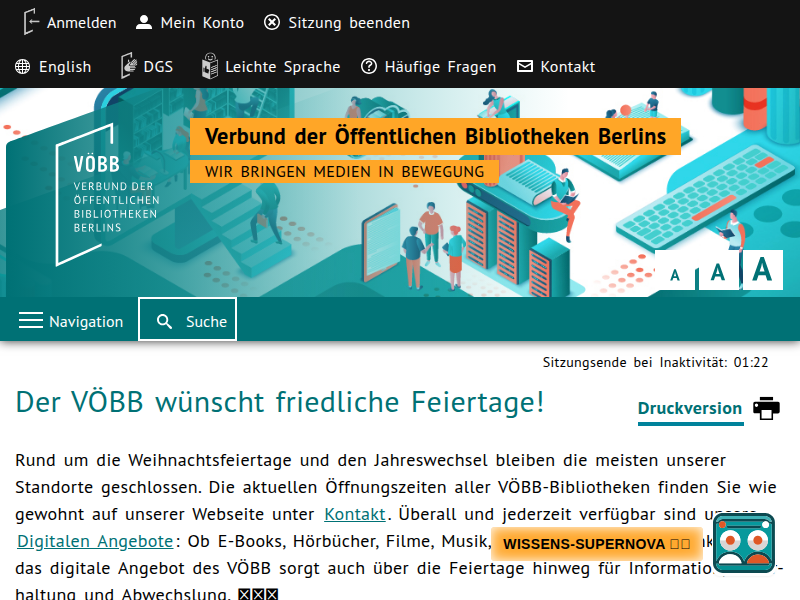Open DGS sign language page
The width and height of the screenshot is (800, 600).
pos(146,67)
